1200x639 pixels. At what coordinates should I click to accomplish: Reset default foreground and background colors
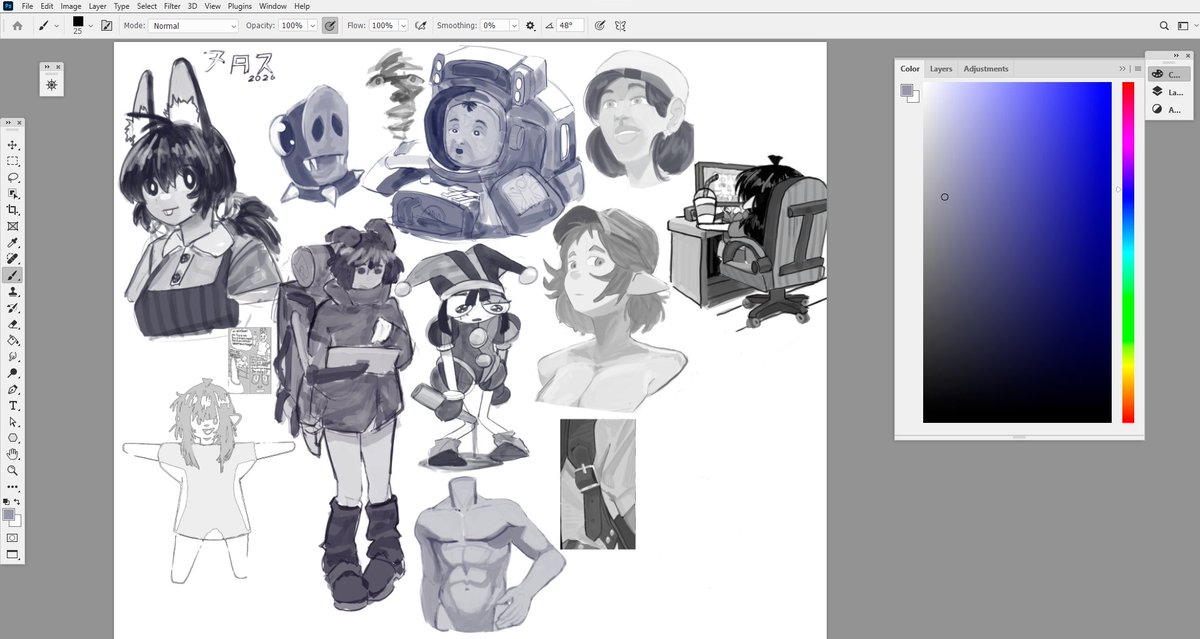pos(8,501)
